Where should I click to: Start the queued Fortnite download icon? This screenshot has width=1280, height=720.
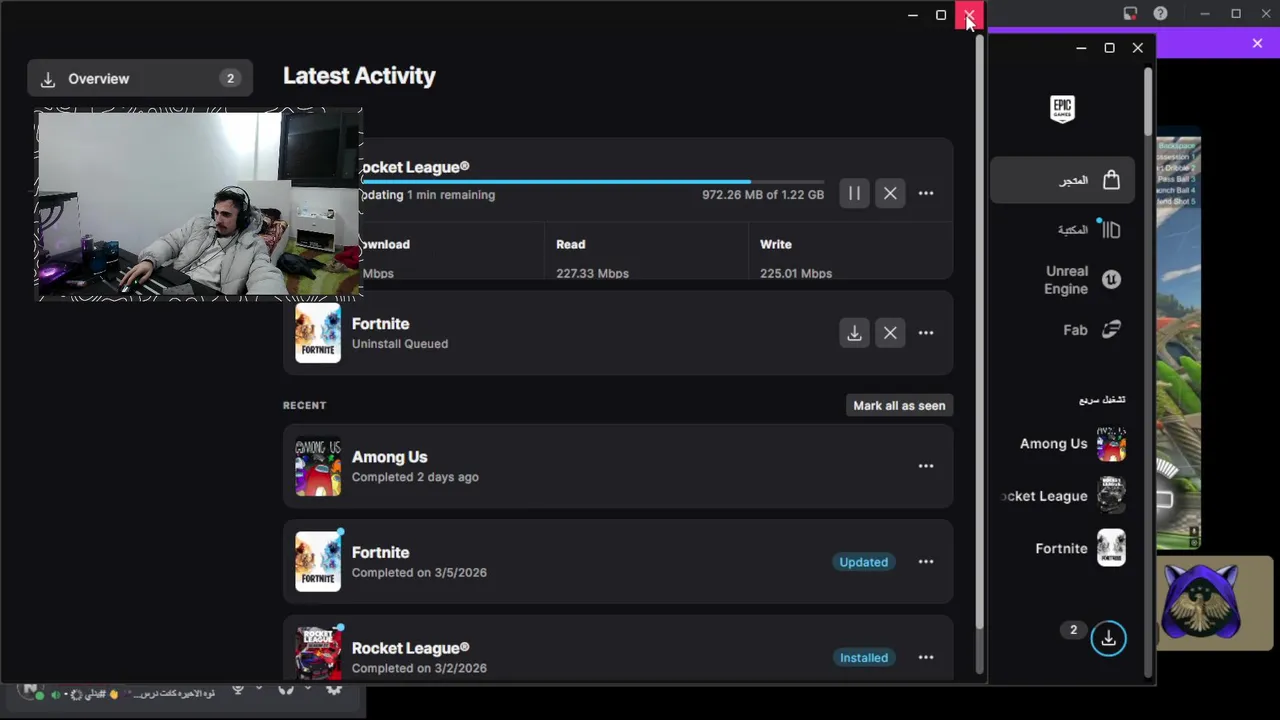[854, 333]
